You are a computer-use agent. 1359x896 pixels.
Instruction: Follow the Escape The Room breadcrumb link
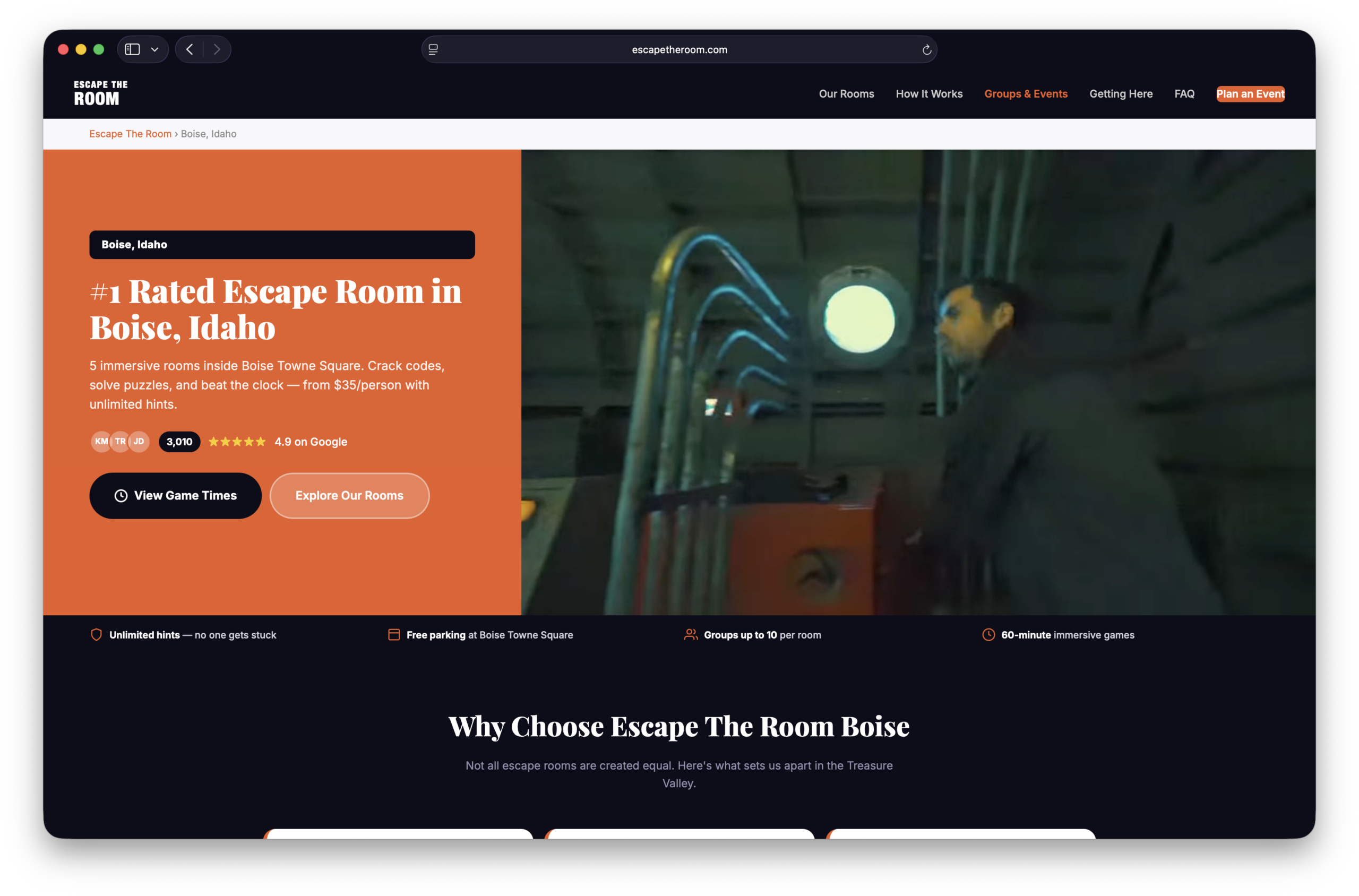(x=130, y=134)
